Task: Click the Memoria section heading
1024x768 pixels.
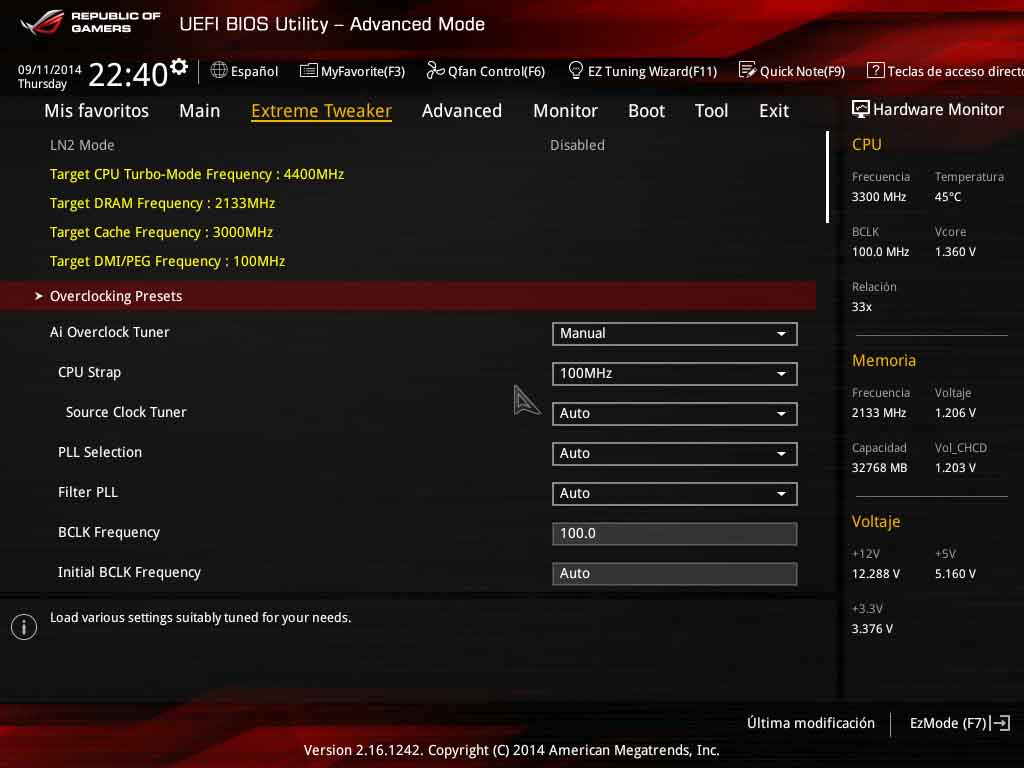Action: coord(884,360)
